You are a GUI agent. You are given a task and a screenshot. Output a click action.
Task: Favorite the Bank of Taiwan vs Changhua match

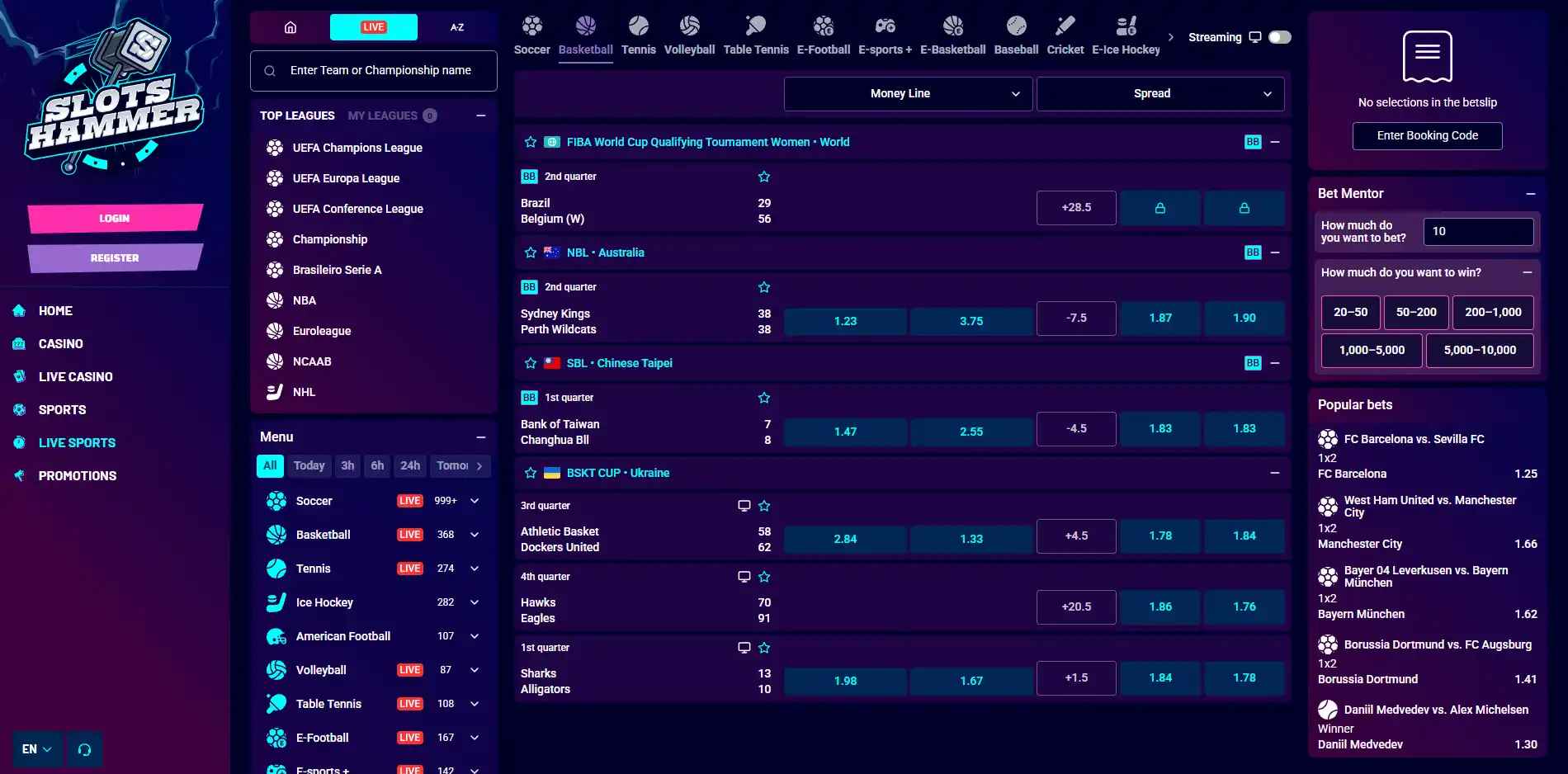point(764,398)
